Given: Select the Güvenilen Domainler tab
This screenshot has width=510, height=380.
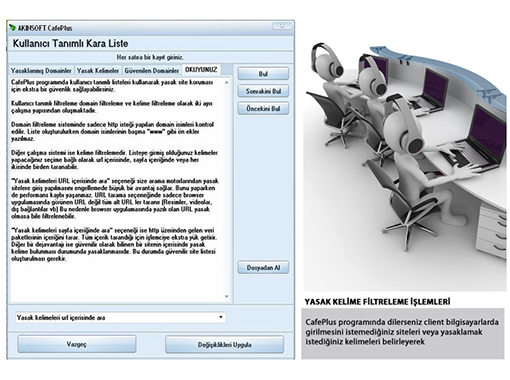Looking at the screenshot, I should (152, 70).
